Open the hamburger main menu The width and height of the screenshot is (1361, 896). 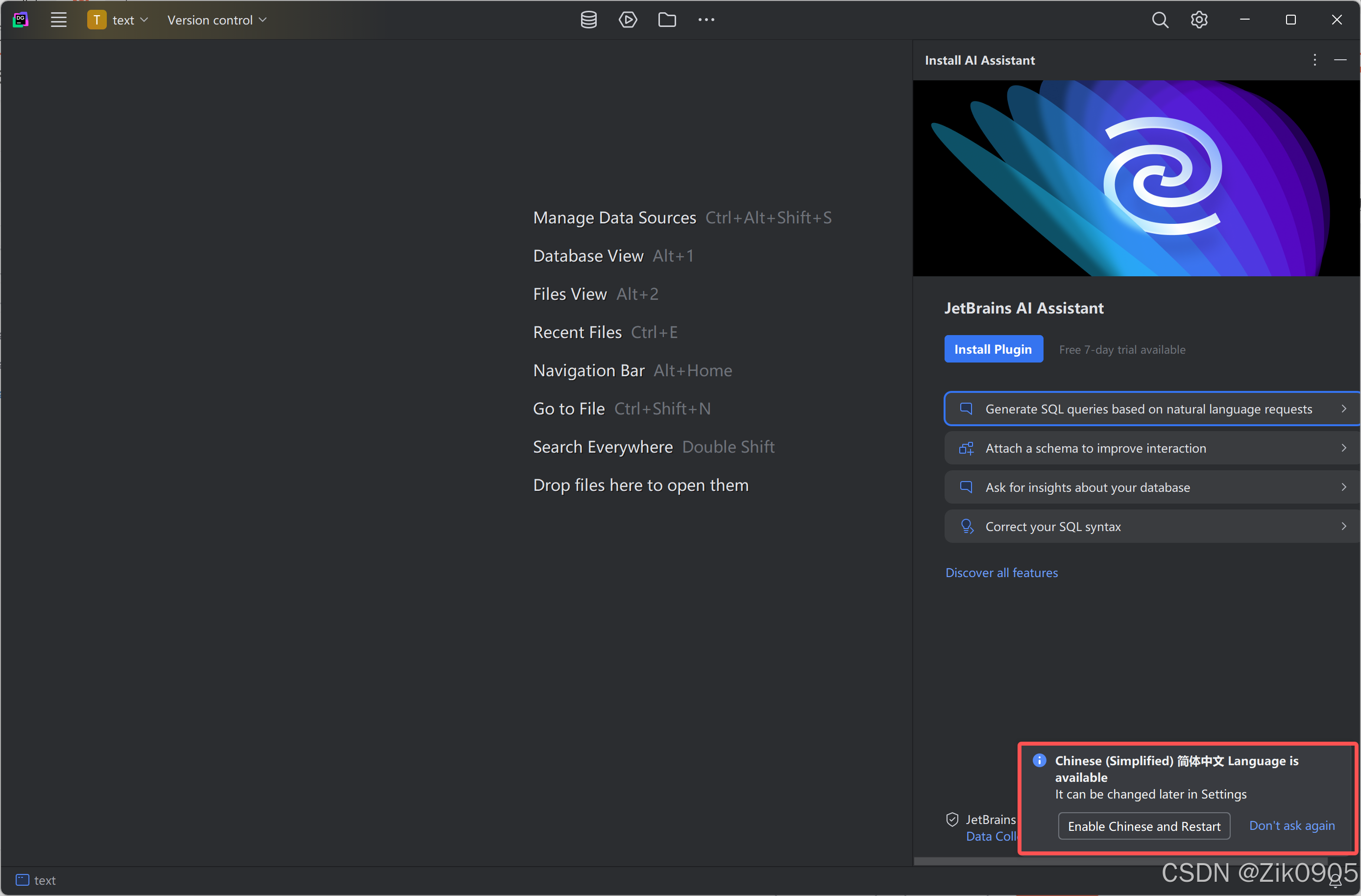pyautogui.click(x=58, y=20)
